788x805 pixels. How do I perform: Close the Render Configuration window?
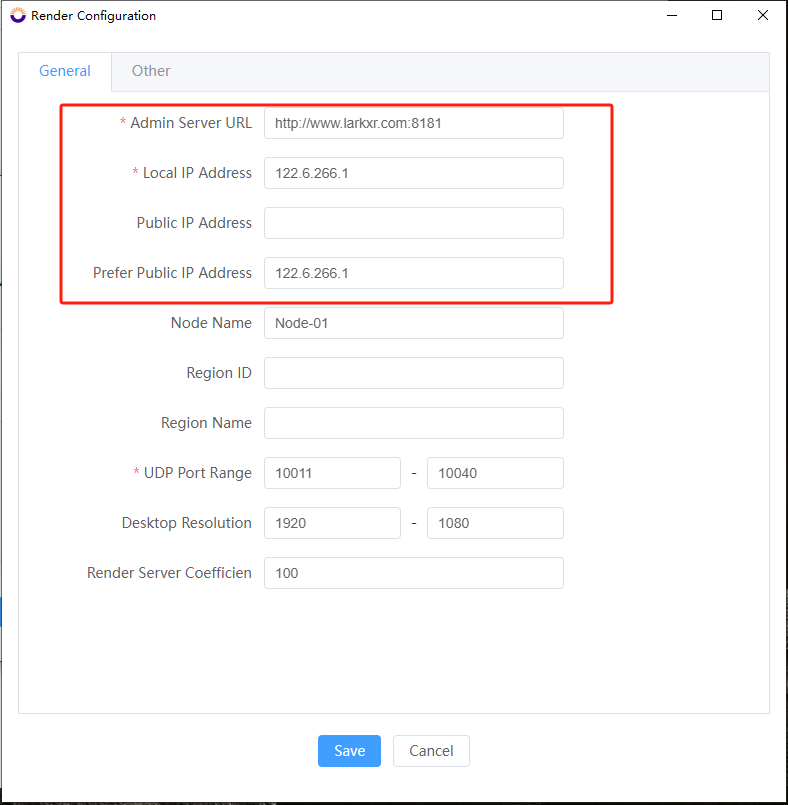[763, 15]
